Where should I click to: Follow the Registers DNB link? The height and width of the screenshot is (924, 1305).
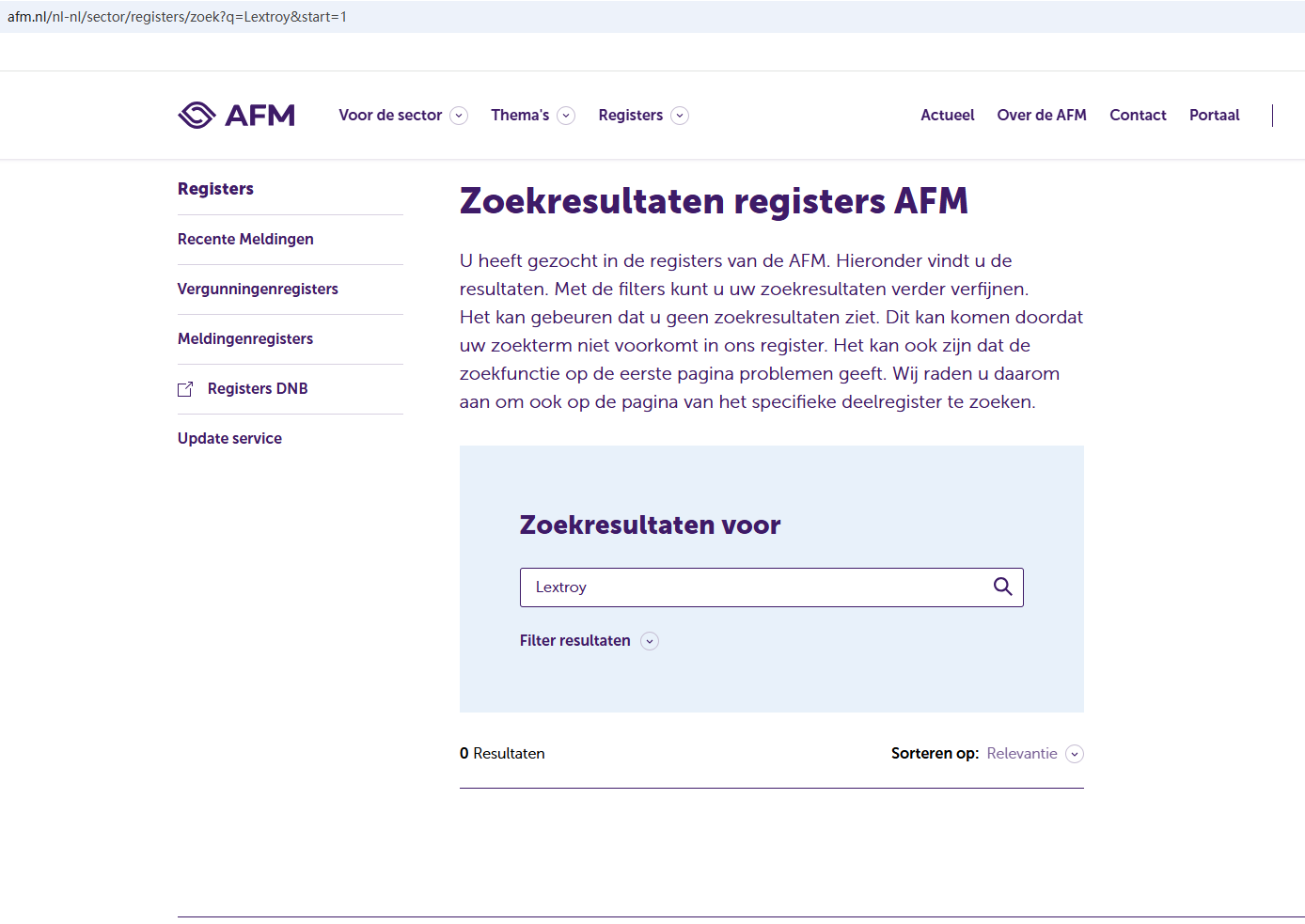258,388
